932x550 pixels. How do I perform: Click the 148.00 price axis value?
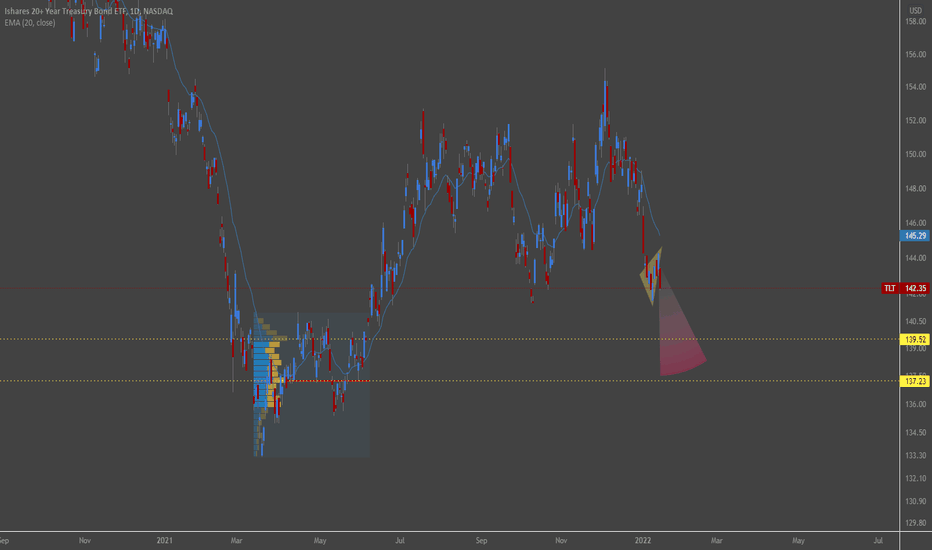915,188
